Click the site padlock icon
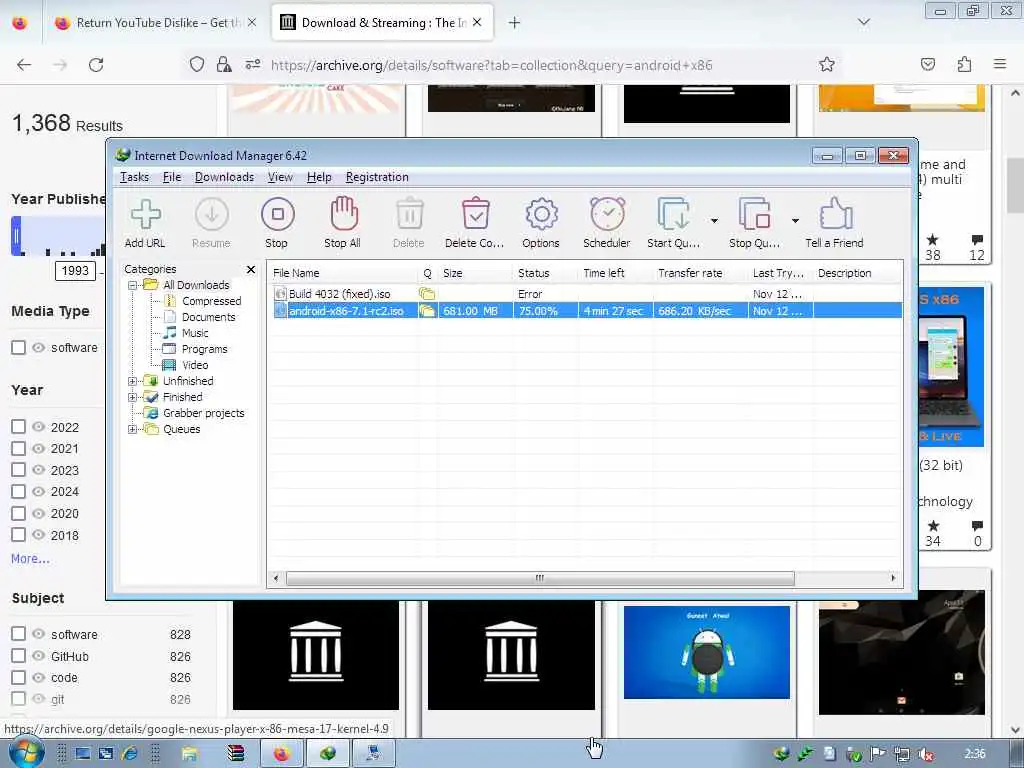 pyautogui.click(x=224, y=64)
